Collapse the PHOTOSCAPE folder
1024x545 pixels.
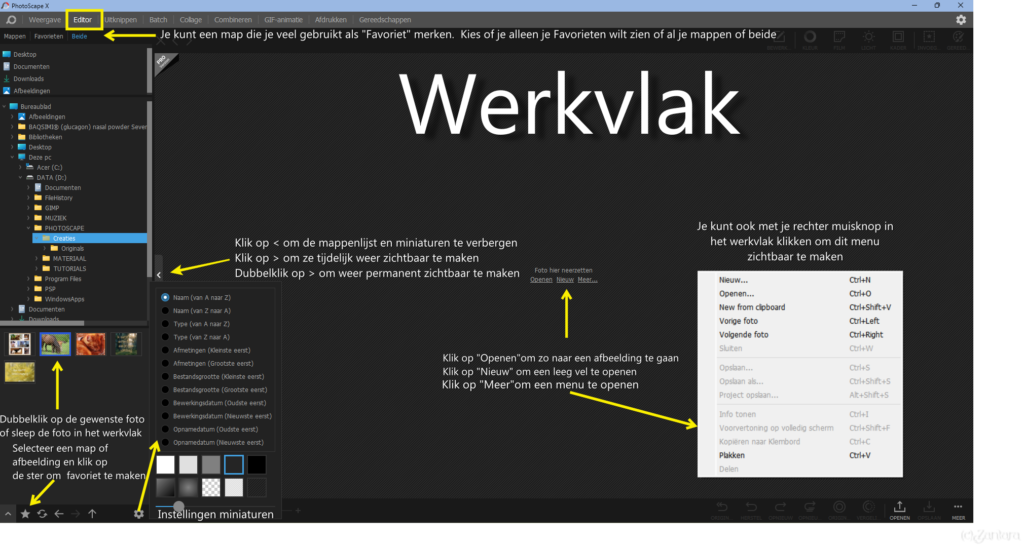coord(29,228)
